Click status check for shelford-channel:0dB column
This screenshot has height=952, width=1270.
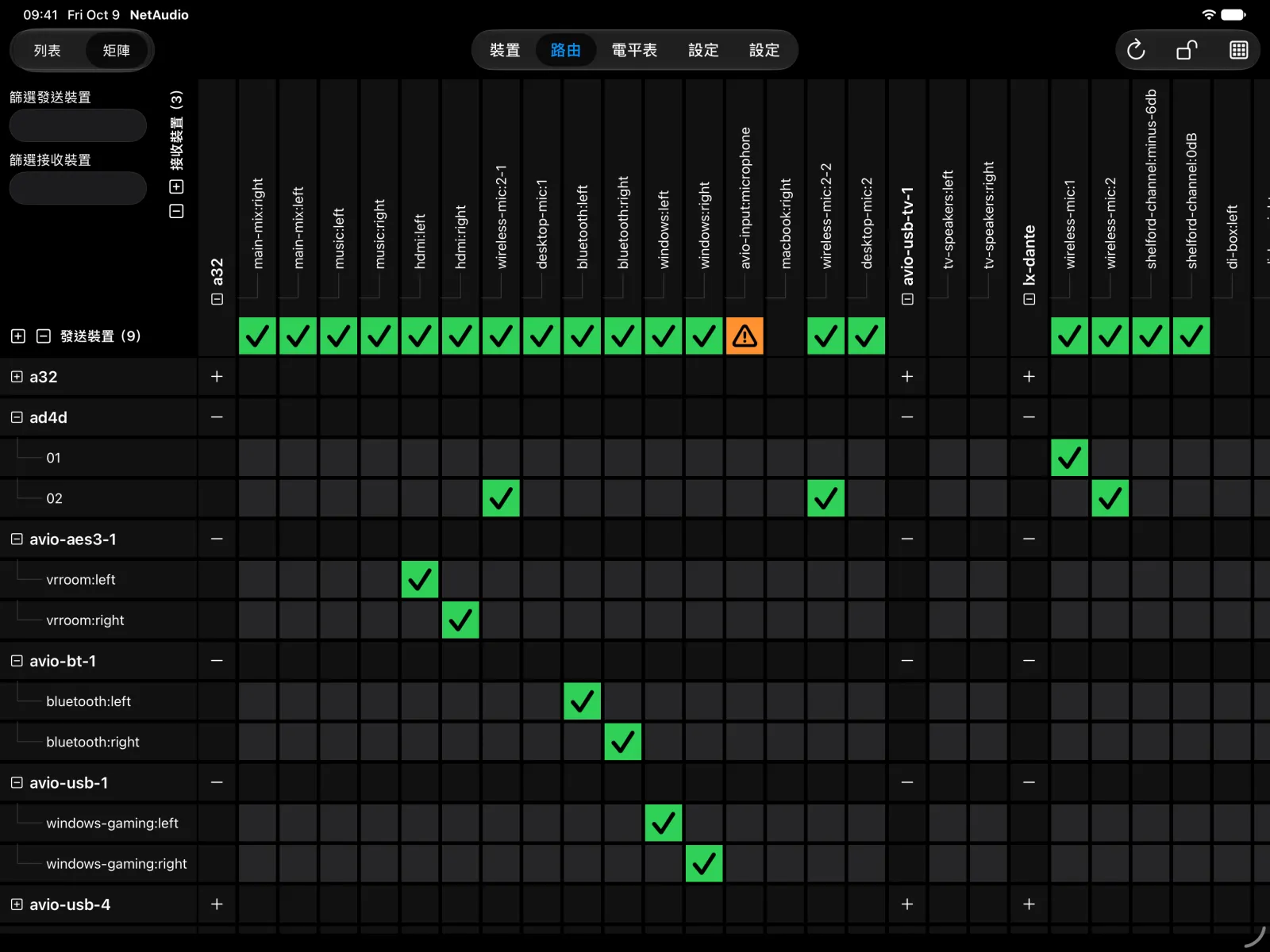tap(1191, 336)
